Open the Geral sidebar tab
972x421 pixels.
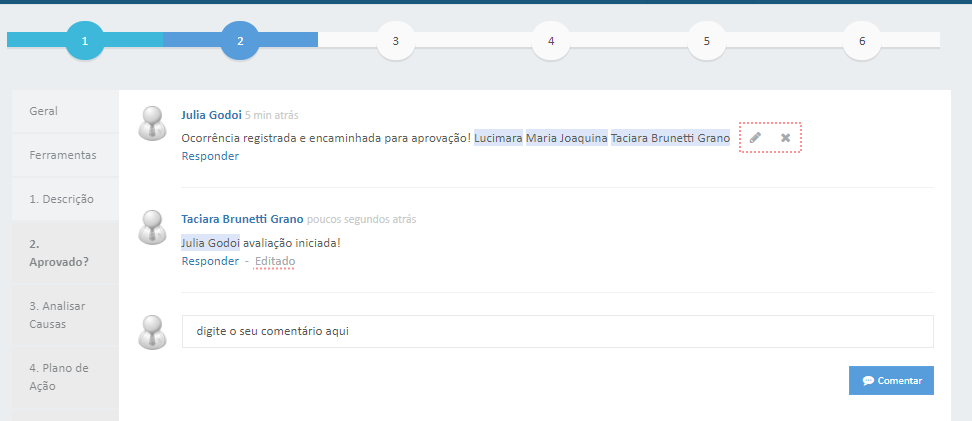[x=66, y=112]
